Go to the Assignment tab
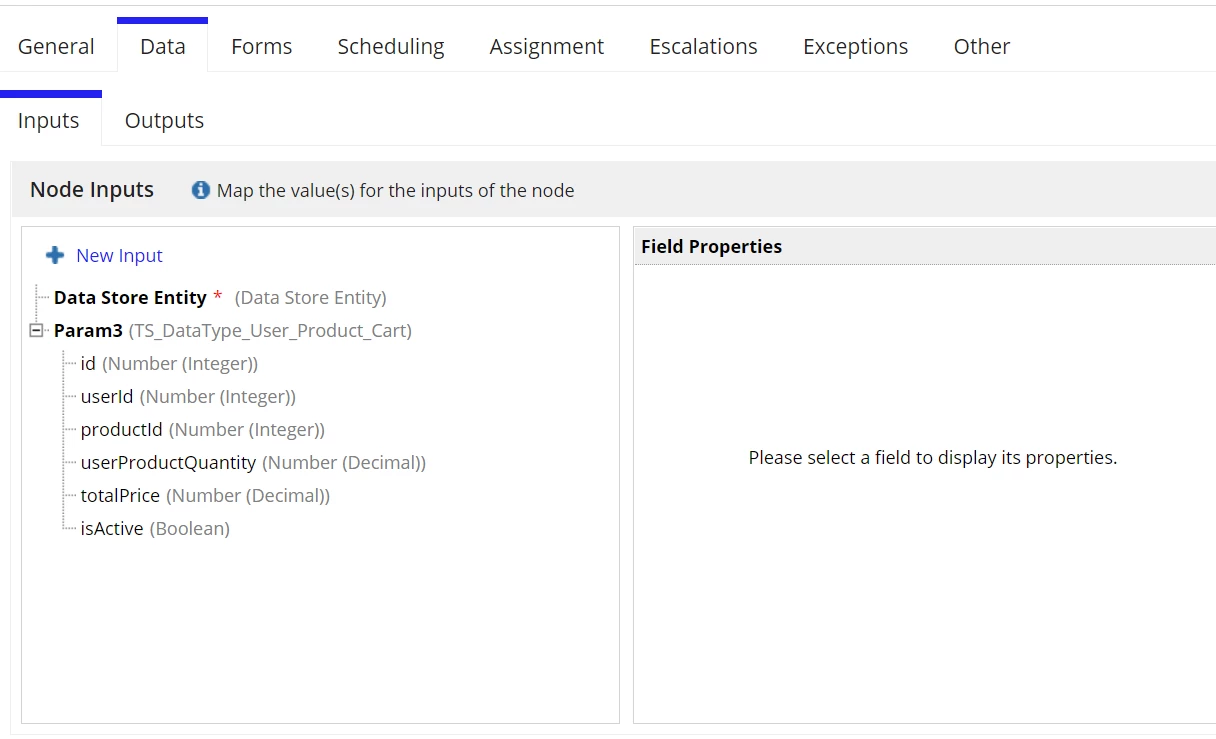The width and height of the screenshot is (1216, 739). tap(547, 46)
